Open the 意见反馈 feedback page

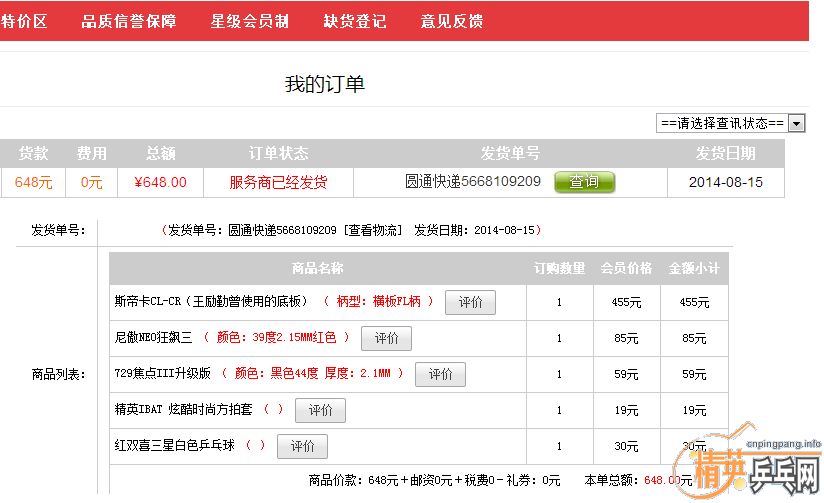(452, 21)
